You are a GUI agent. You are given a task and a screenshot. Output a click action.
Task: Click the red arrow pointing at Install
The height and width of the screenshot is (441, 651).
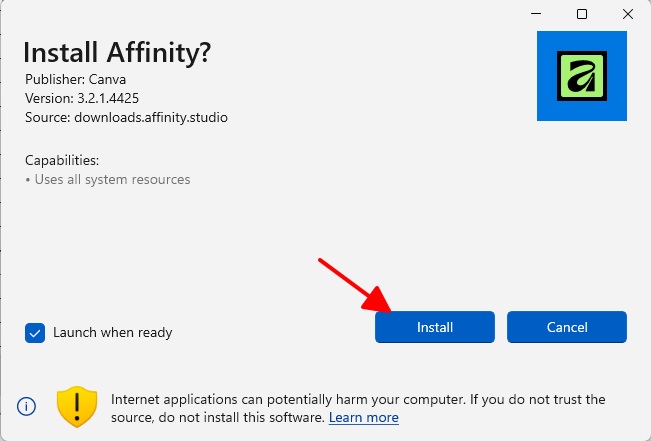355,285
